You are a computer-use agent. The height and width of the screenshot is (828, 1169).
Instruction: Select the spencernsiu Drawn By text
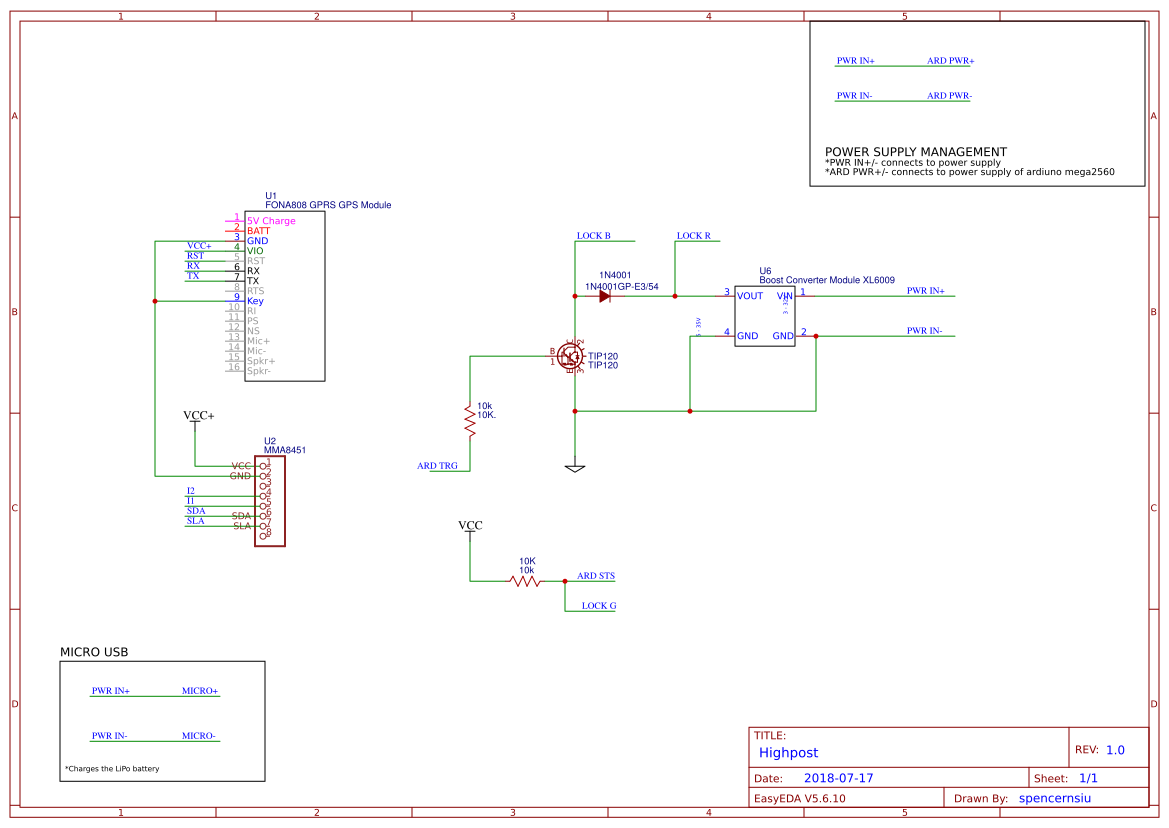1054,799
